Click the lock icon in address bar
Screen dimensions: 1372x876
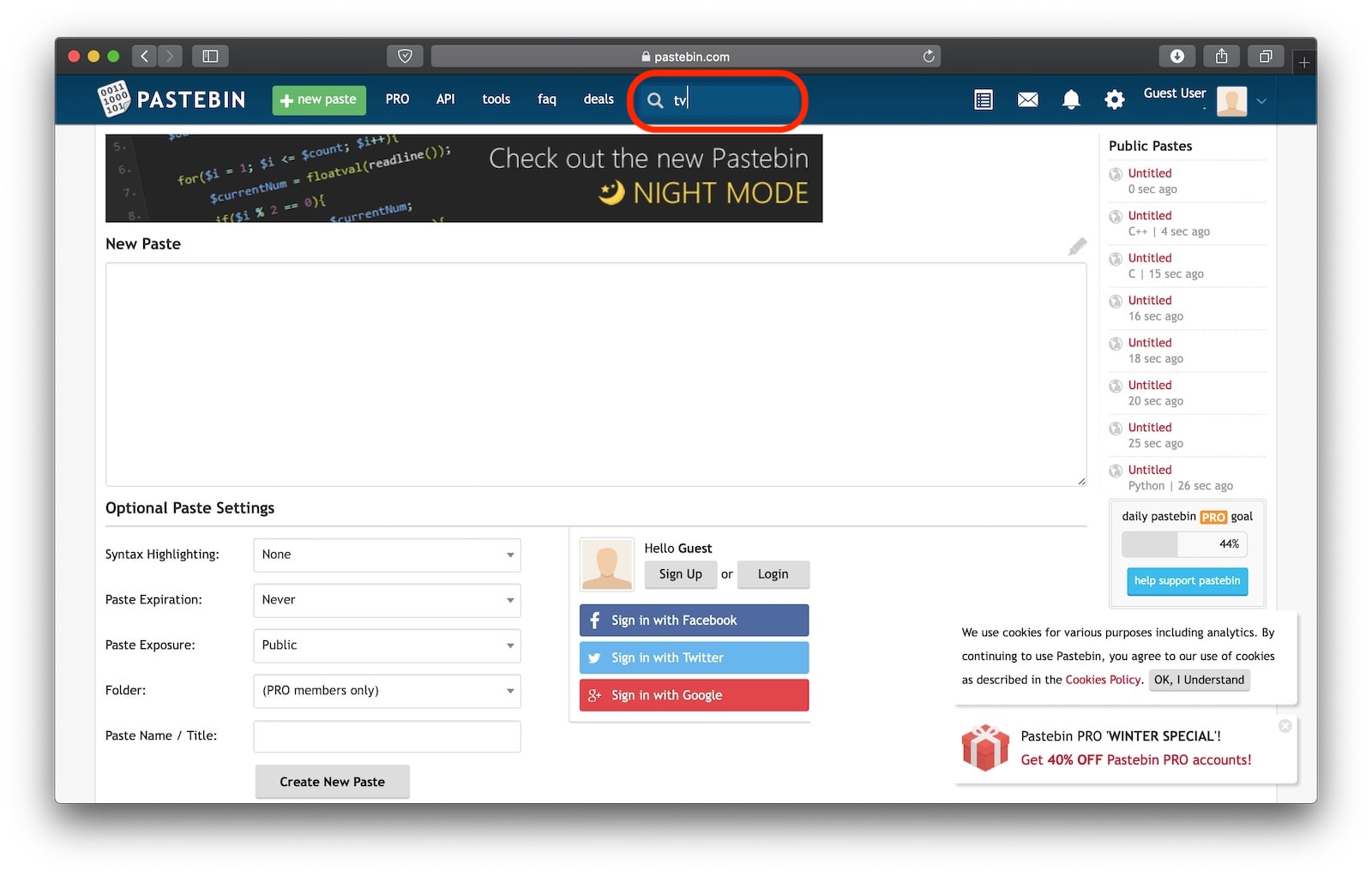point(646,57)
